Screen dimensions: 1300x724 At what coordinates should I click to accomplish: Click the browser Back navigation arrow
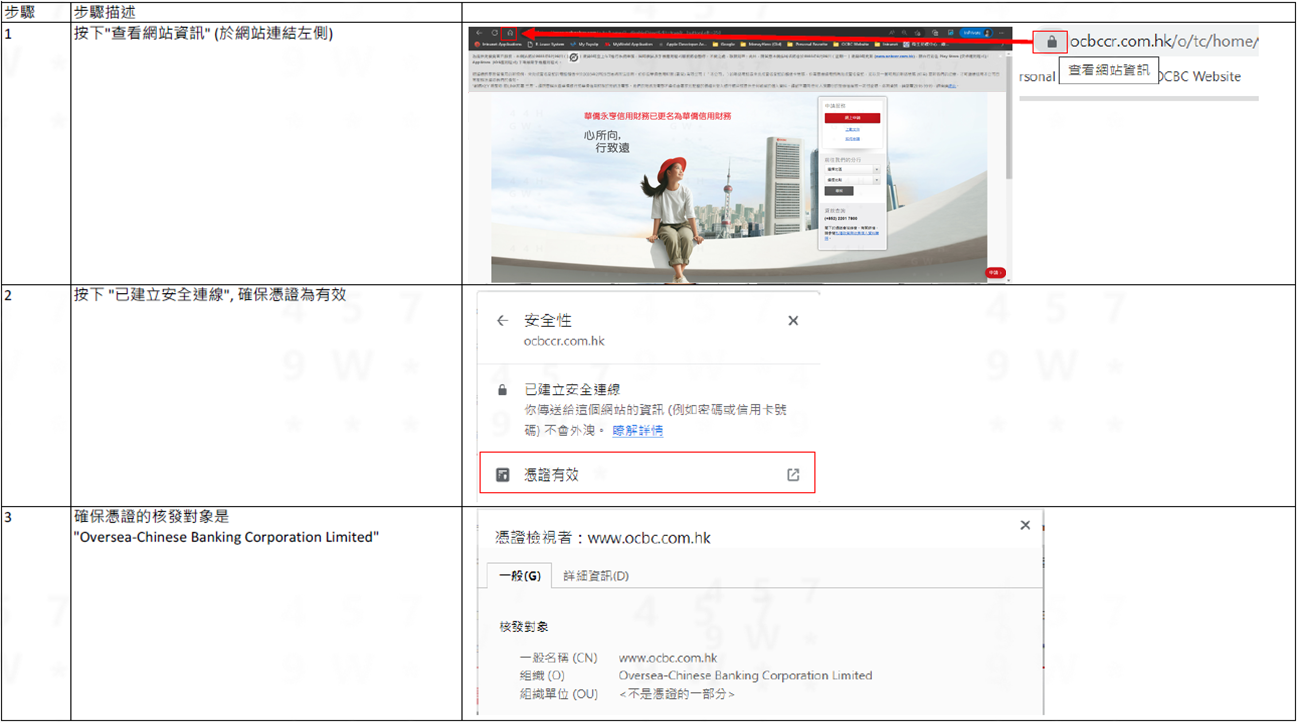(481, 31)
